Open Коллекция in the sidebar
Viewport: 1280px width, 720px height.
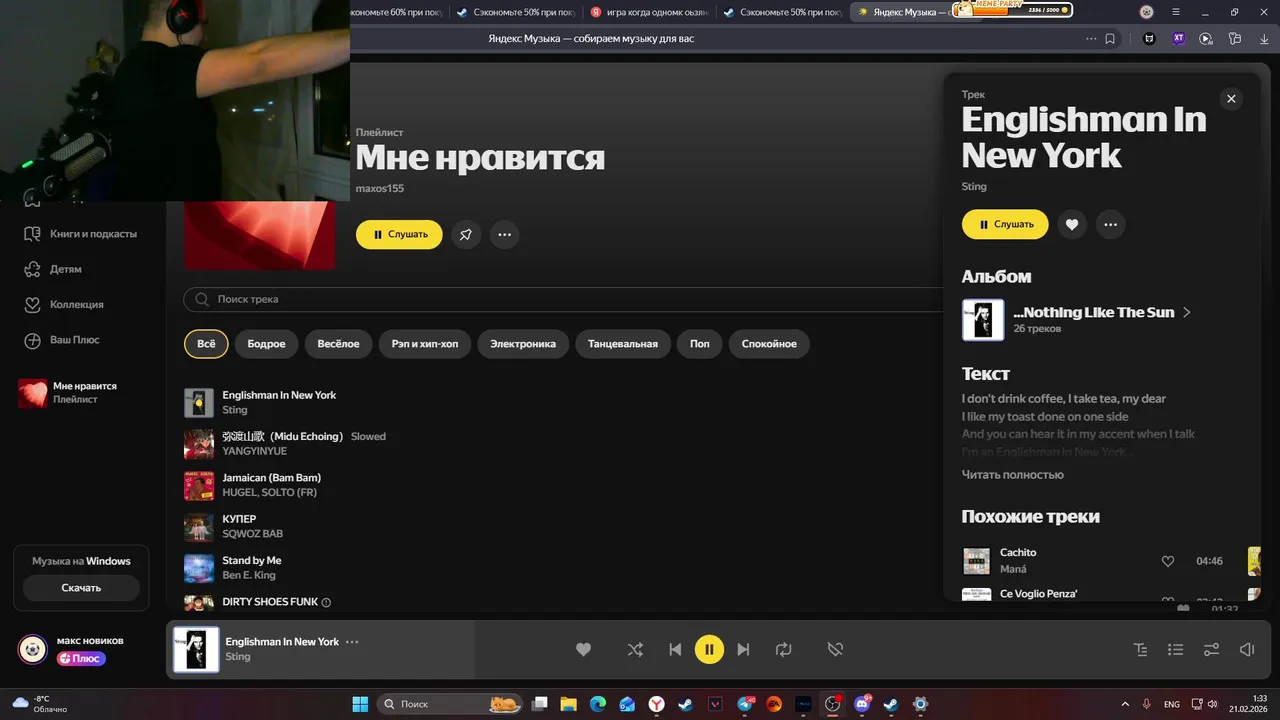coord(63,304)
